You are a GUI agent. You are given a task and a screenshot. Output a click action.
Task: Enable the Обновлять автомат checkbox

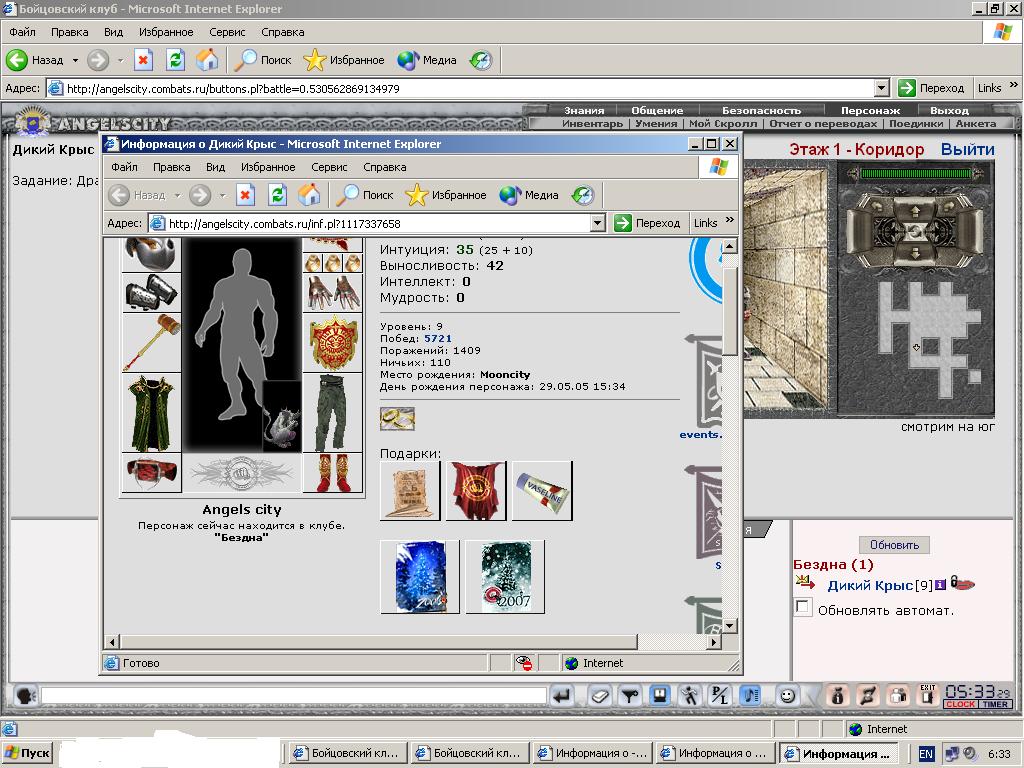tap(803, 607)
